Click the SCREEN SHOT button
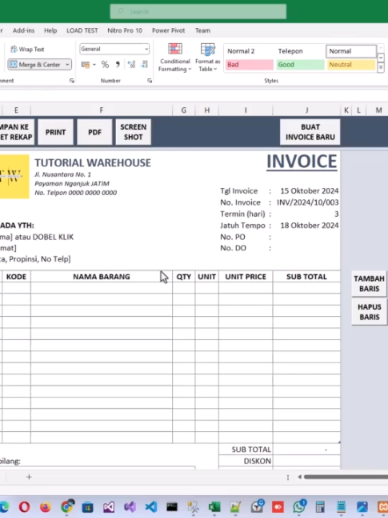Screen dimensions: 388x518 133,132
